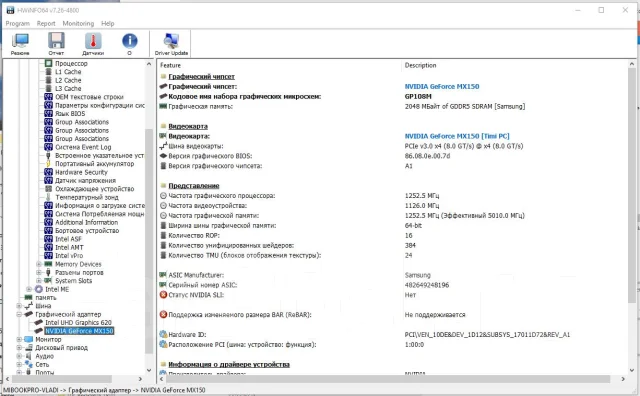Click the Hardware Security icon

49,172
